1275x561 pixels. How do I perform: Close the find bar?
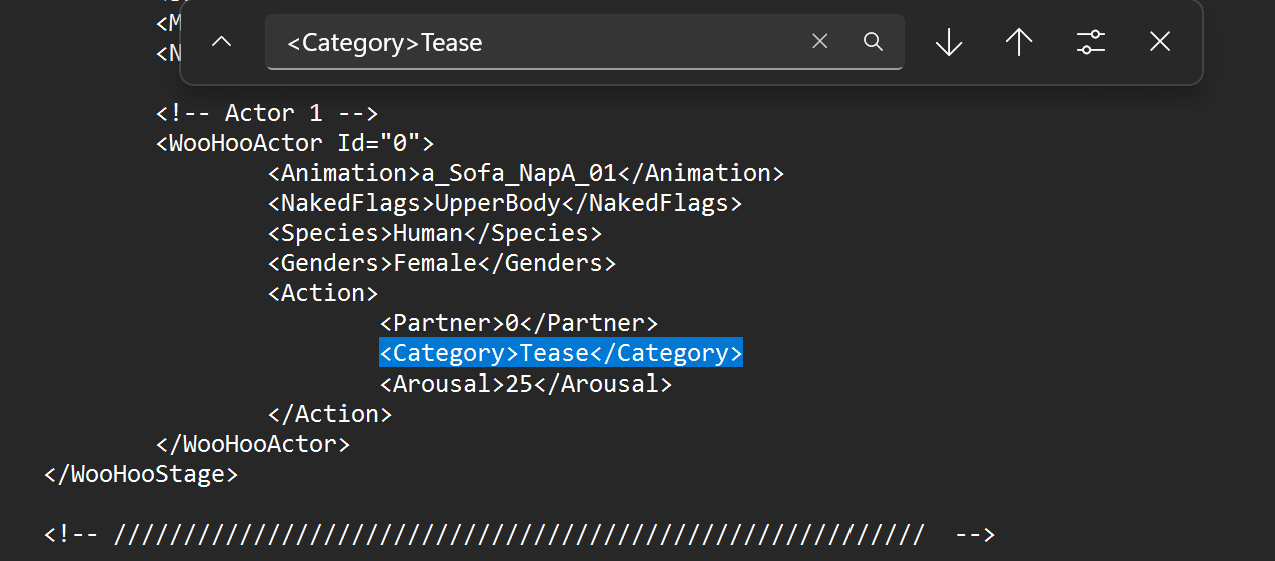click(x=1160, y=42)
